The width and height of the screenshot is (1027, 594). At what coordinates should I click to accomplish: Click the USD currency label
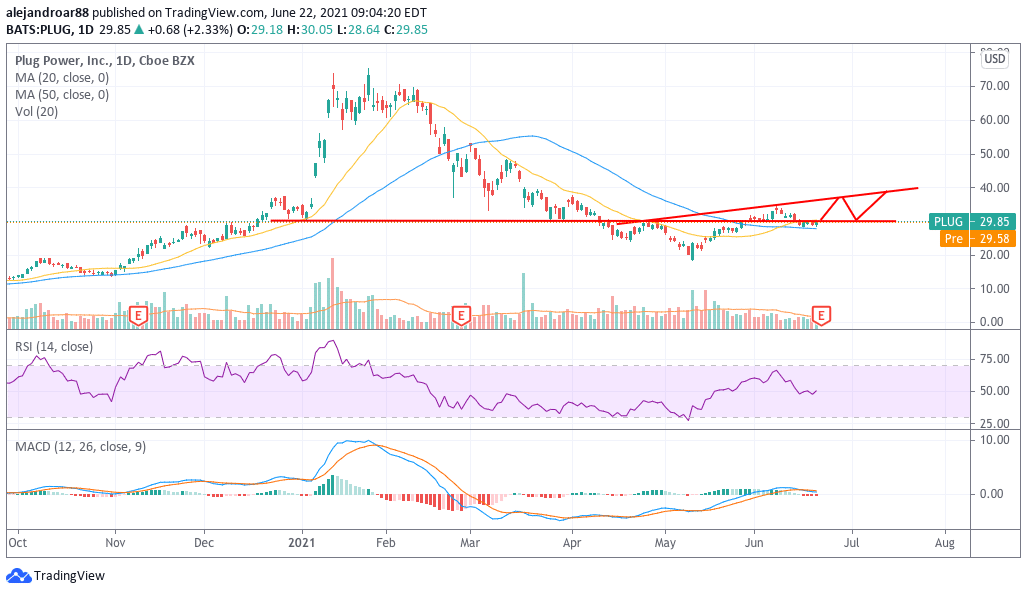pos(994,59)
